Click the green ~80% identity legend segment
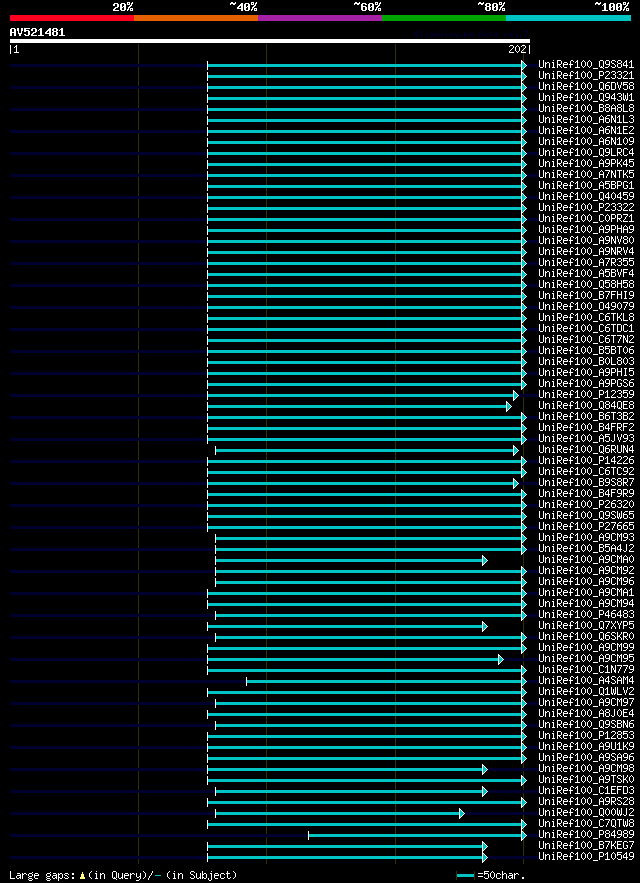This screenshot has height=883, width=640. pyautogui.click(x=444, y=18)
